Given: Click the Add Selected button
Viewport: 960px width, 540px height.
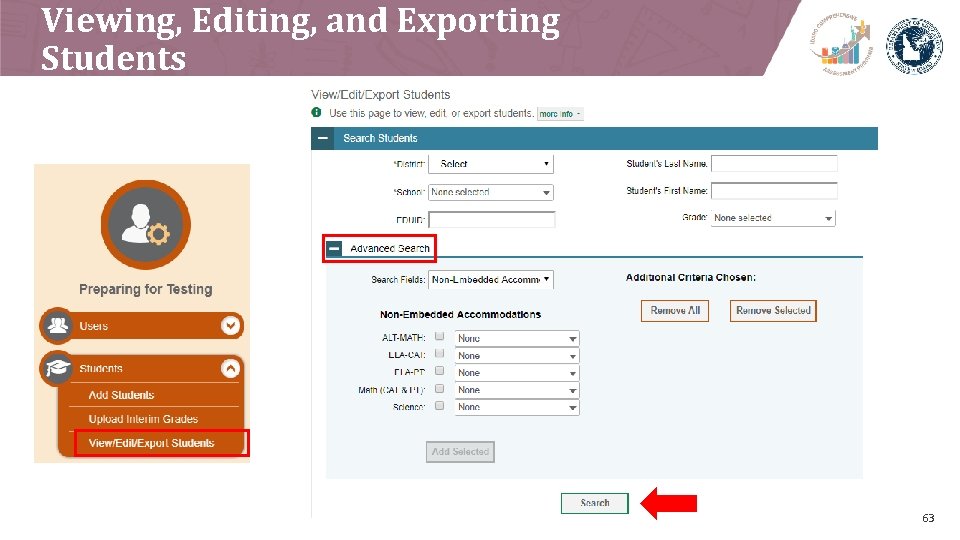Looking at the screenshot, I should [x=460, y=452].
